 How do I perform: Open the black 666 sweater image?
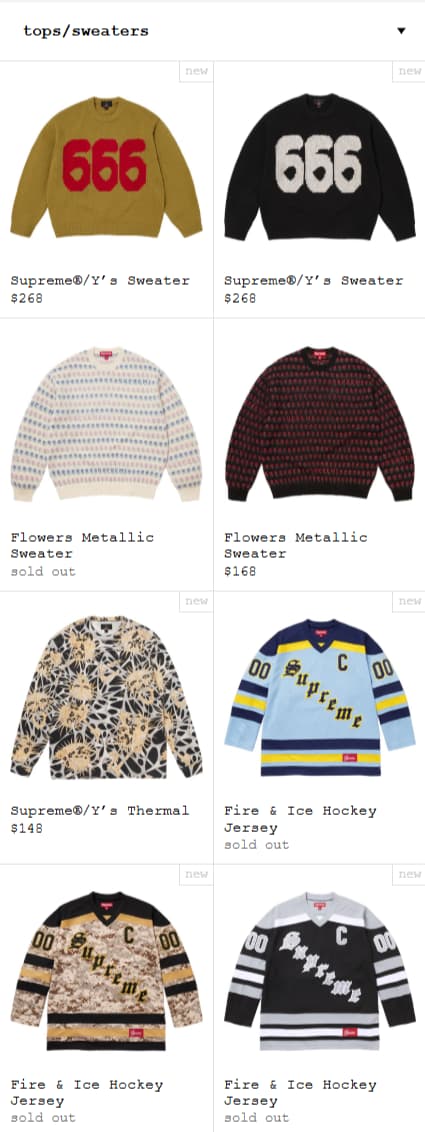click(x=320, y=167)
